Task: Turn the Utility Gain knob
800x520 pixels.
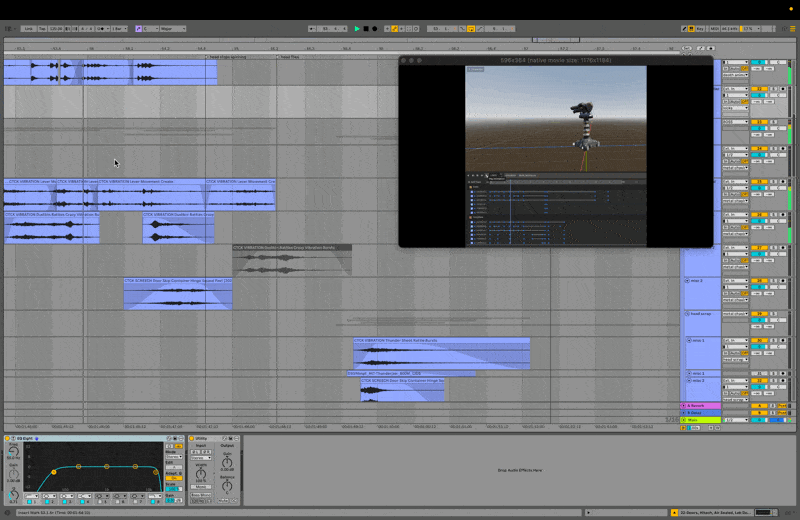Action: [227, 460]
